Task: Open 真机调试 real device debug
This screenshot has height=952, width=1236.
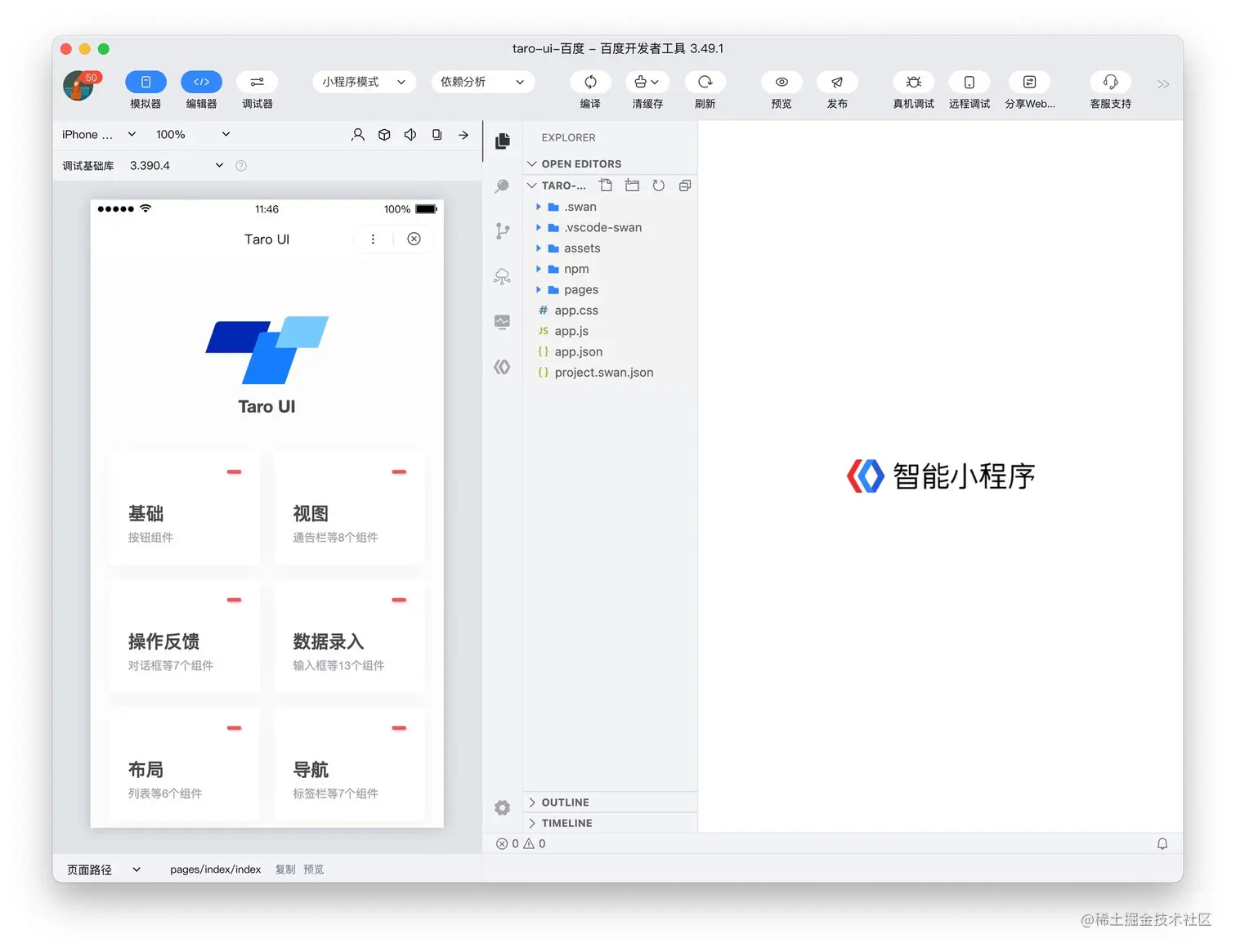Action: [x=913, y=82]
